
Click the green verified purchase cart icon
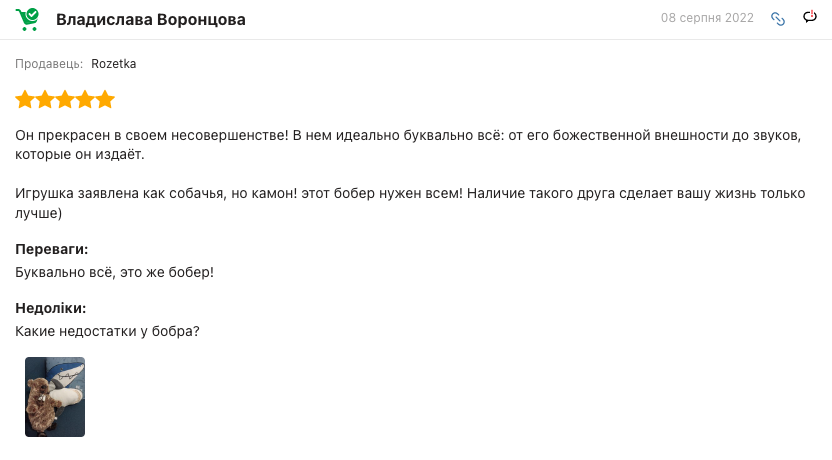(x=27, y=19)
